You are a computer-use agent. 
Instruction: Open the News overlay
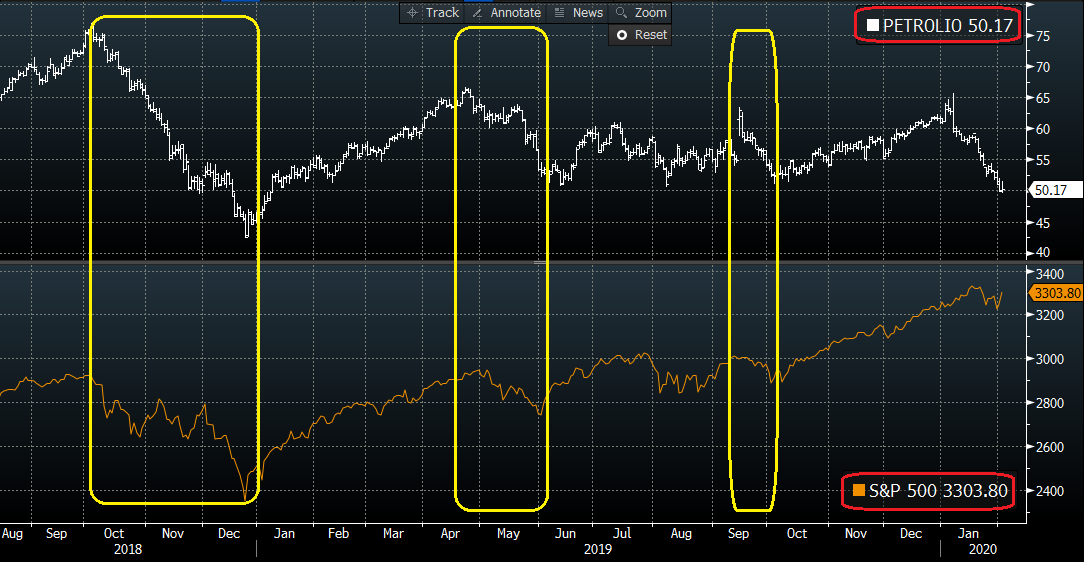click(x=578, y=13)
